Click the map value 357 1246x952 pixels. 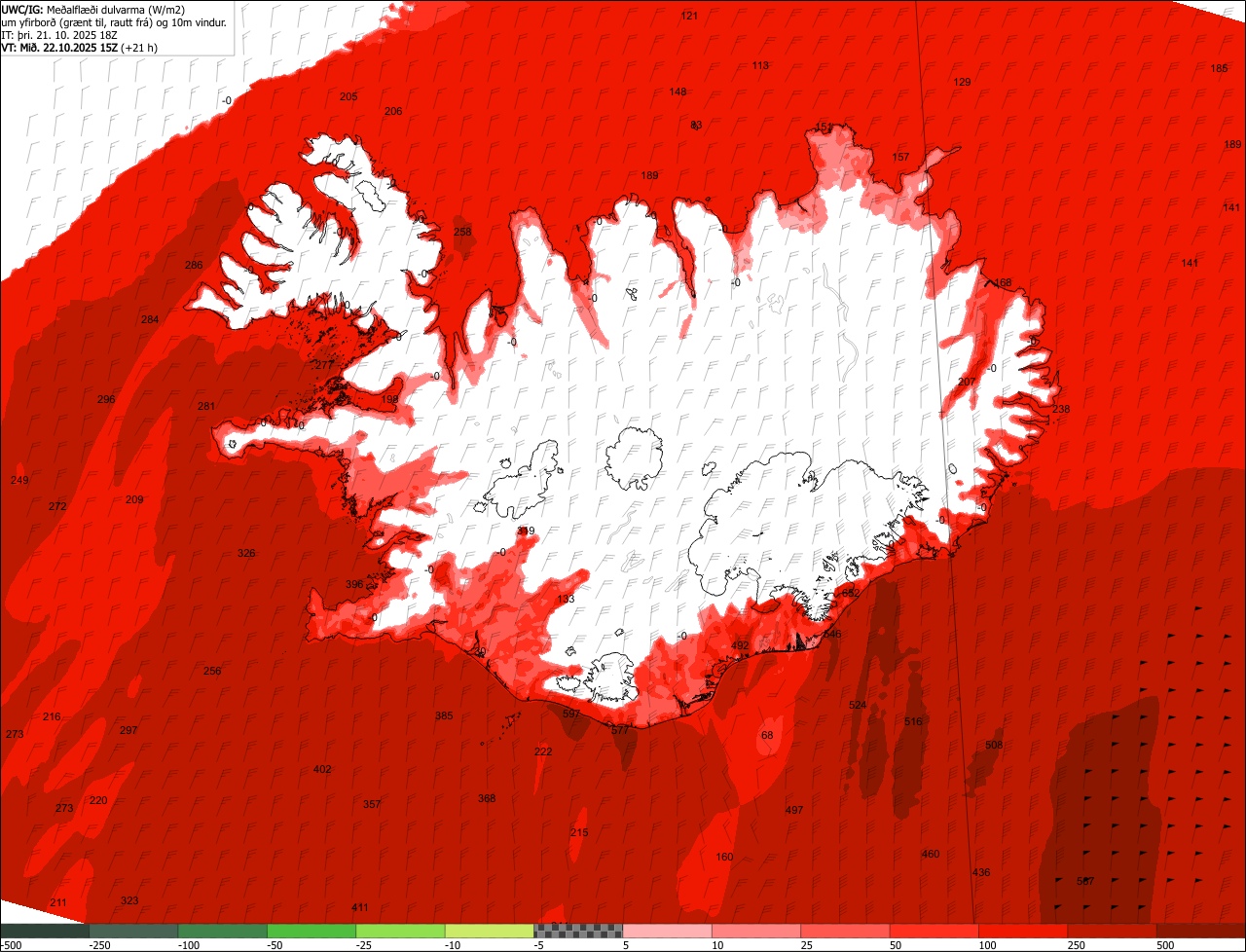pyautogui.click(x=372, y=804)
